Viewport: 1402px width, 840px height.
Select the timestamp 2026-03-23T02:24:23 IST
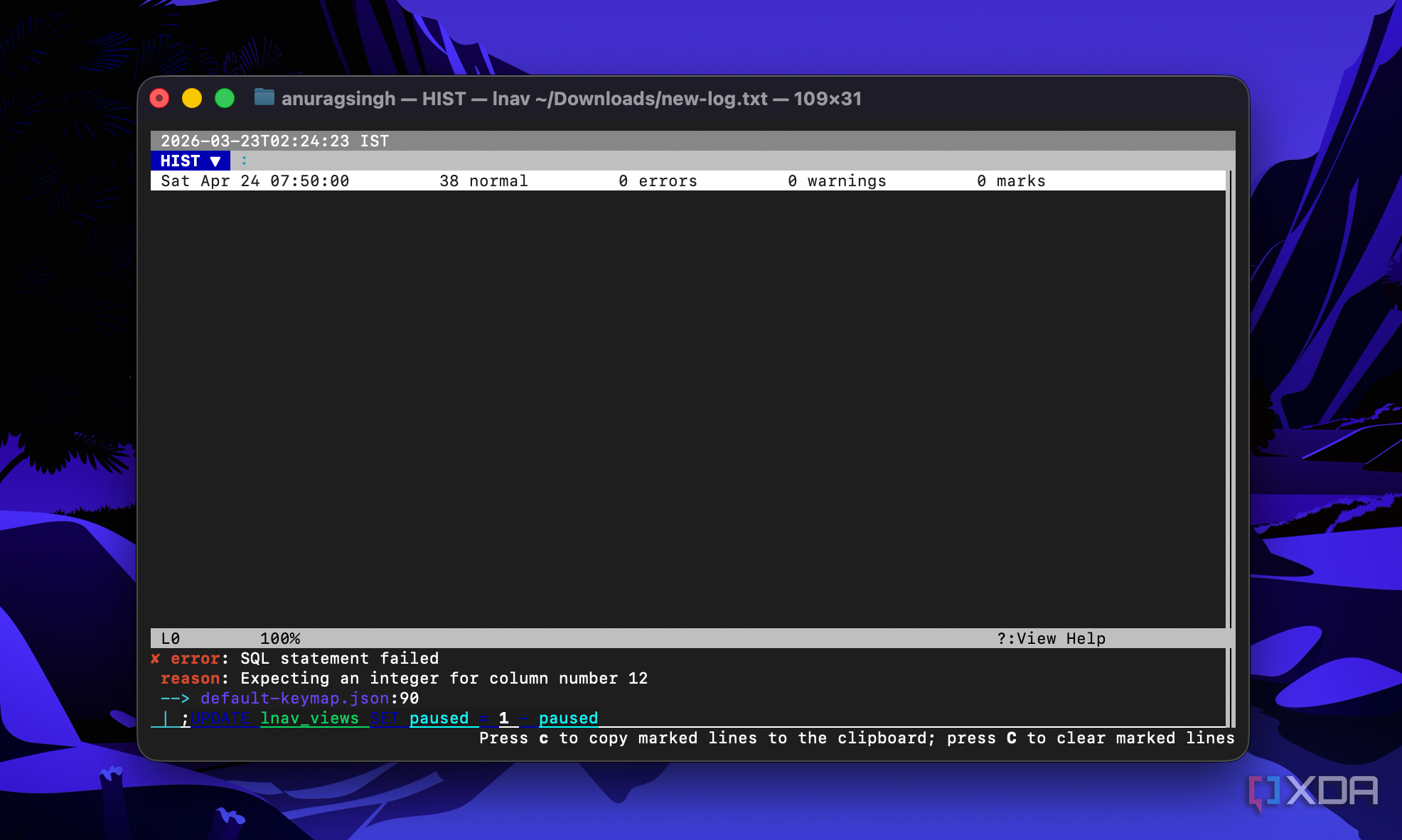(274, 141)
